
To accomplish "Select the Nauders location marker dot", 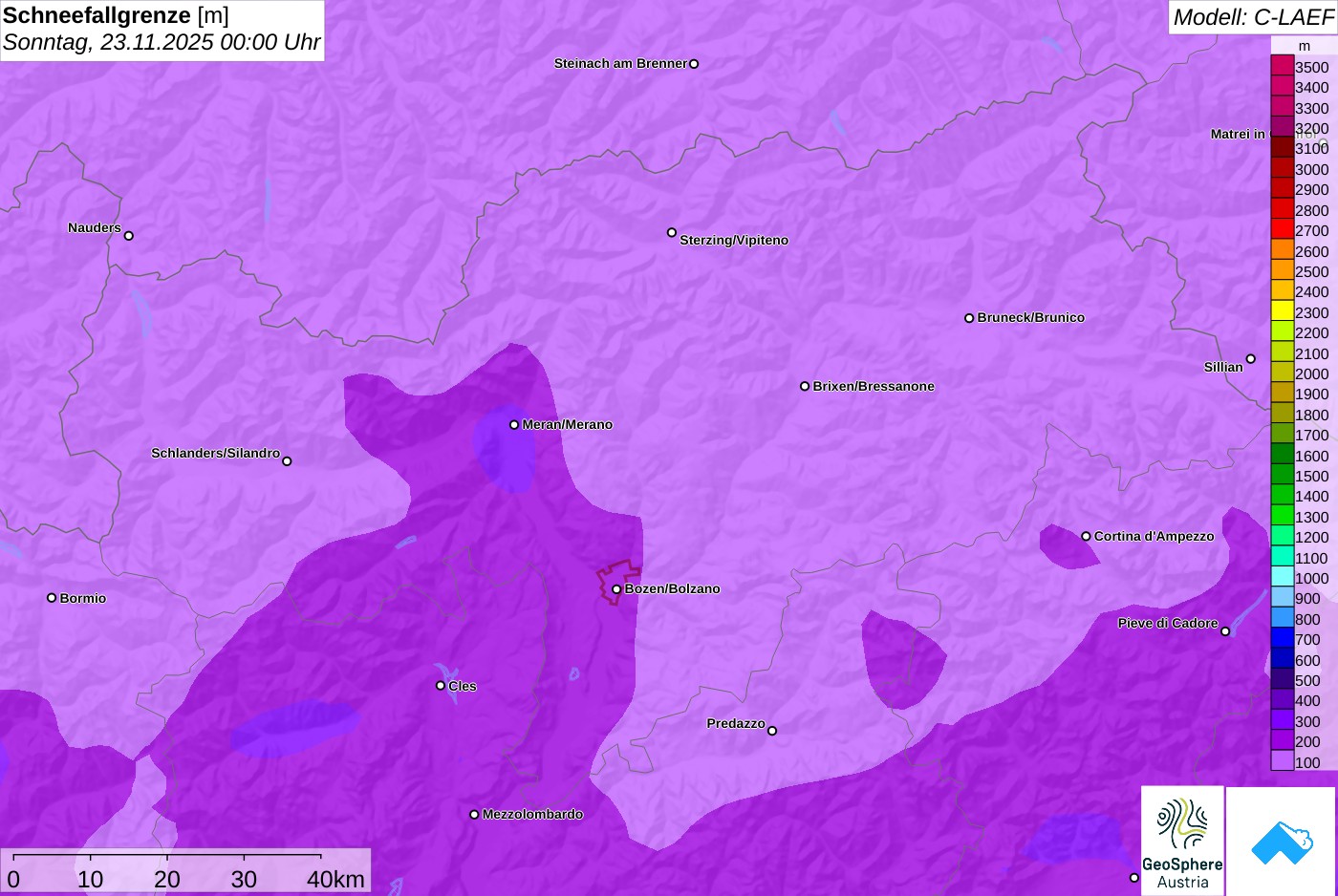I will tap(129, 236).
